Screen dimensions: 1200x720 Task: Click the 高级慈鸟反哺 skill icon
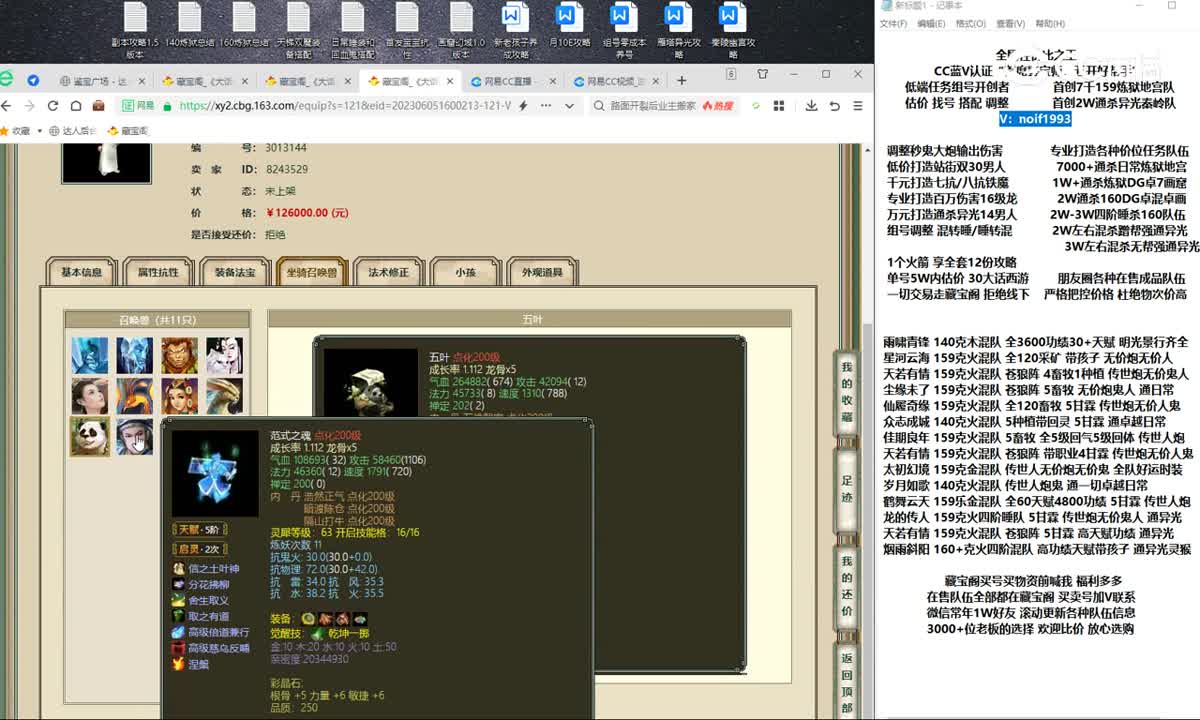[x=179, y=648]
